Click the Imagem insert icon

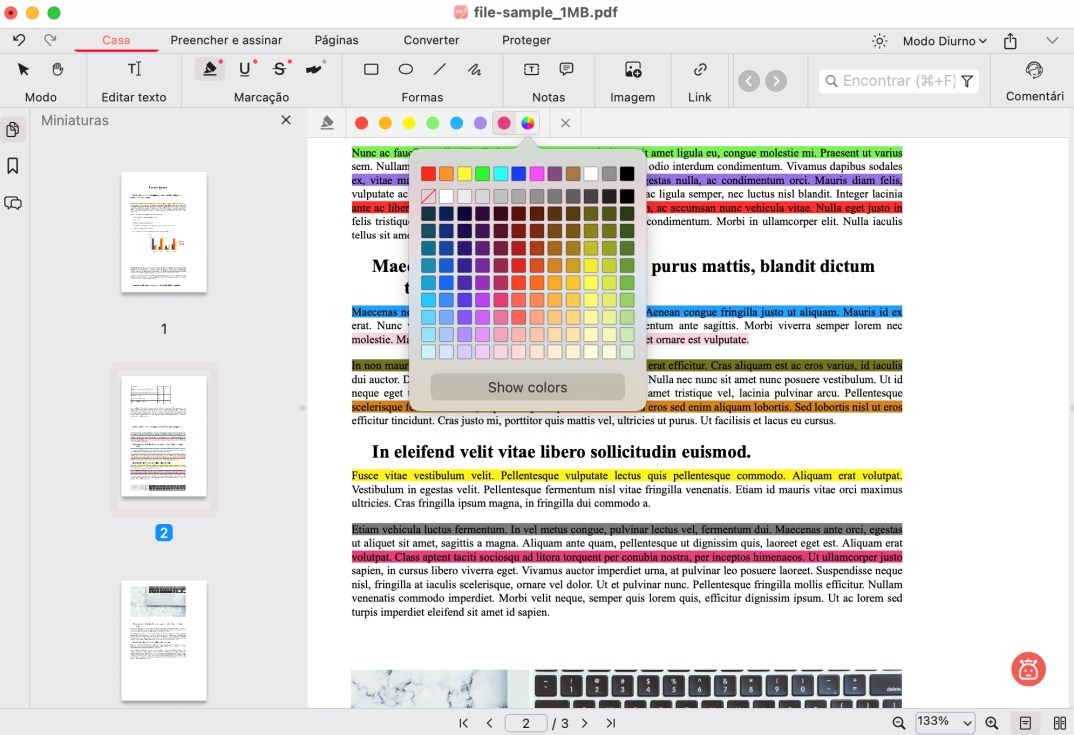pos(632,69)
